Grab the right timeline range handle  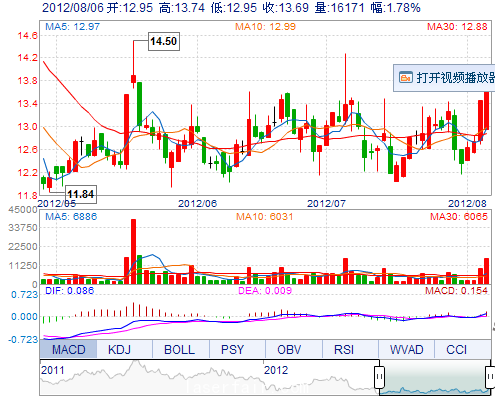(490, 377)
